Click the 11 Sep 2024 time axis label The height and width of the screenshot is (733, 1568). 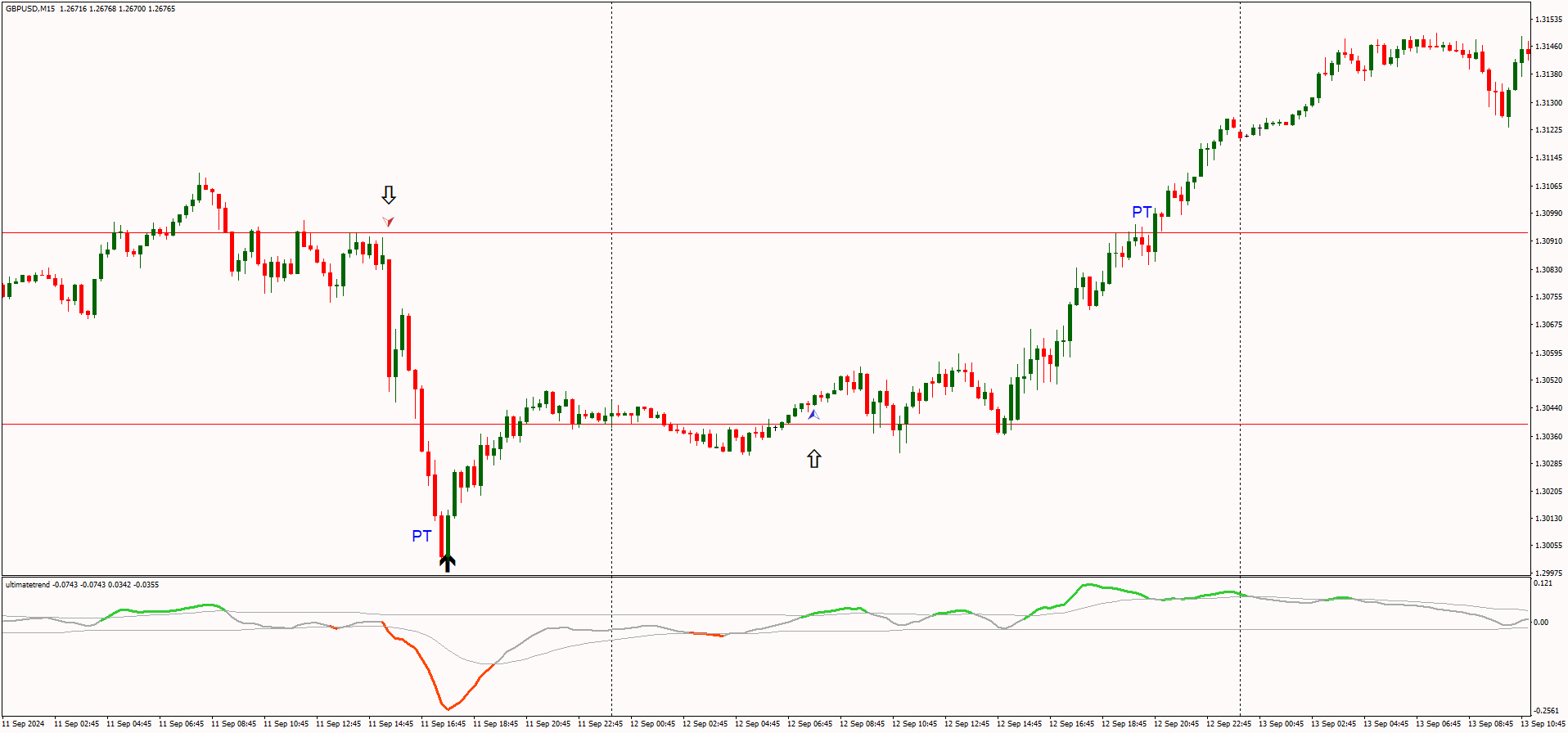pyautogui.click(x=25, y=724)
